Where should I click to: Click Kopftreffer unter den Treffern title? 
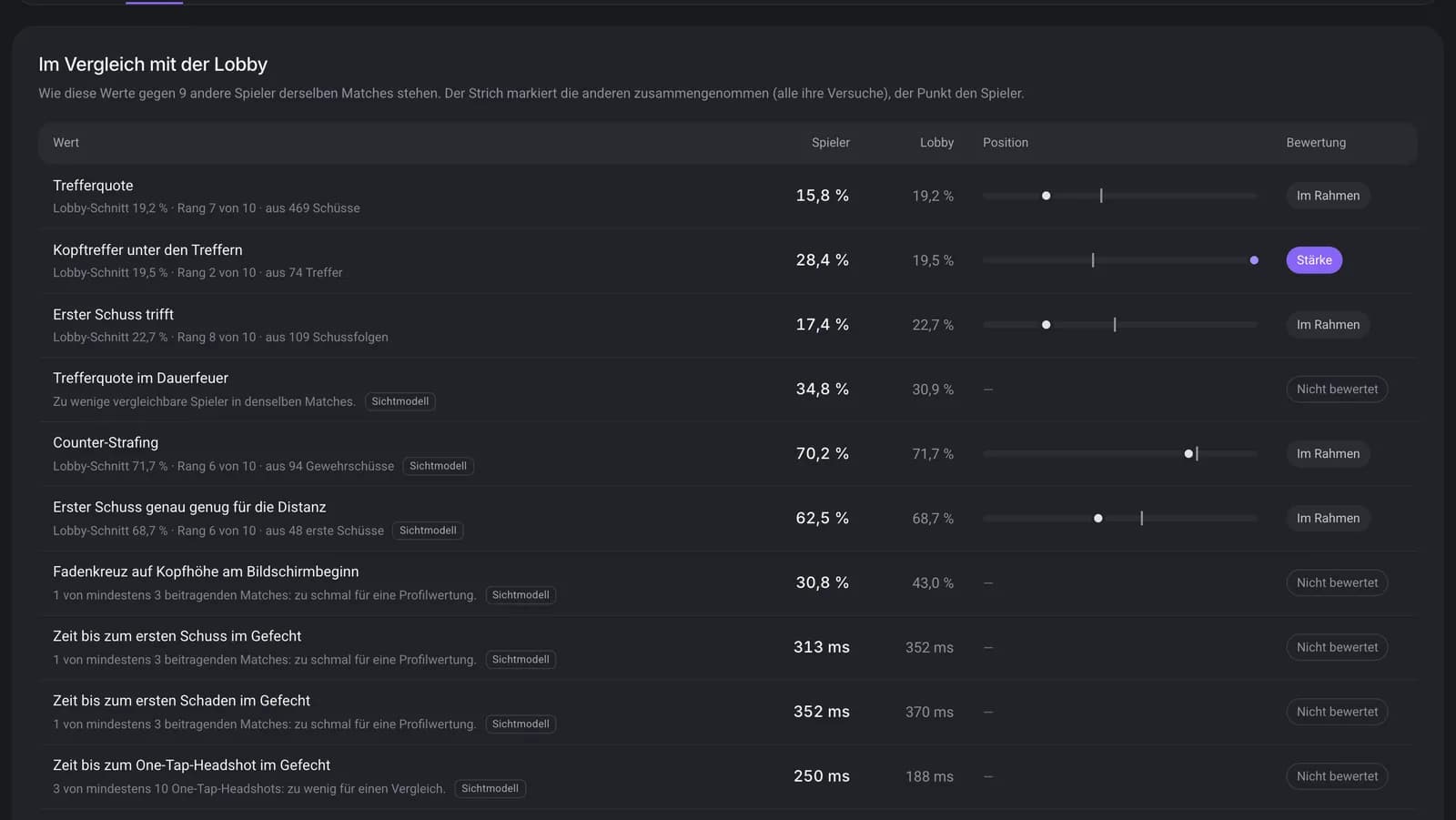(x=147, y=250)
